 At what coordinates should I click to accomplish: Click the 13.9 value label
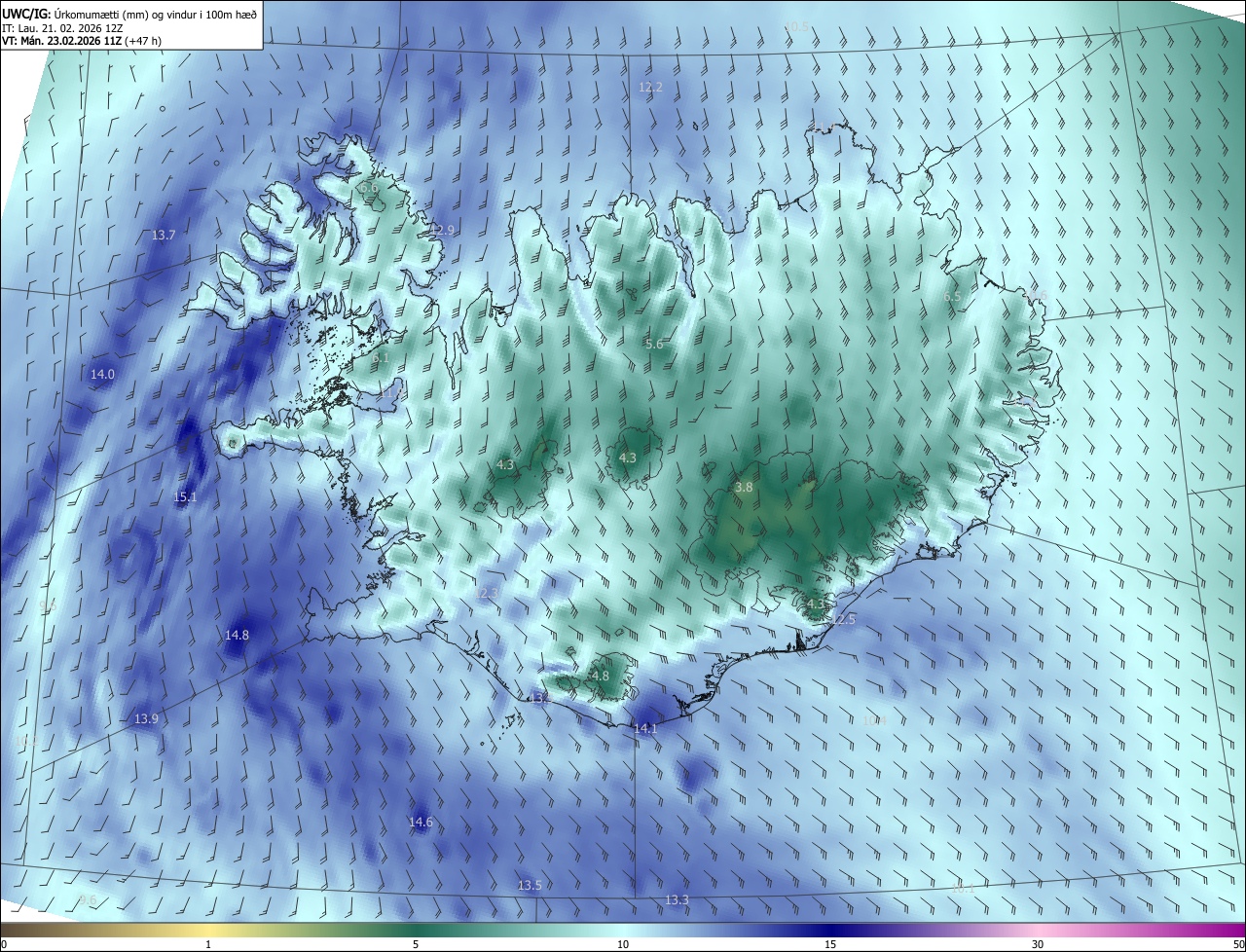click(x=146, y=718)
